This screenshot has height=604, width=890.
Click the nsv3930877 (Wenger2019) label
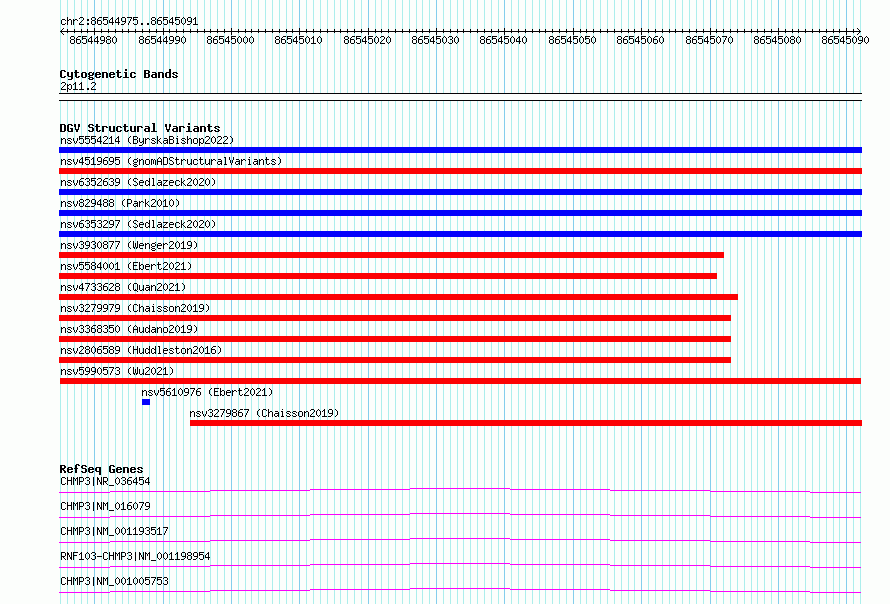coord(129,245)
